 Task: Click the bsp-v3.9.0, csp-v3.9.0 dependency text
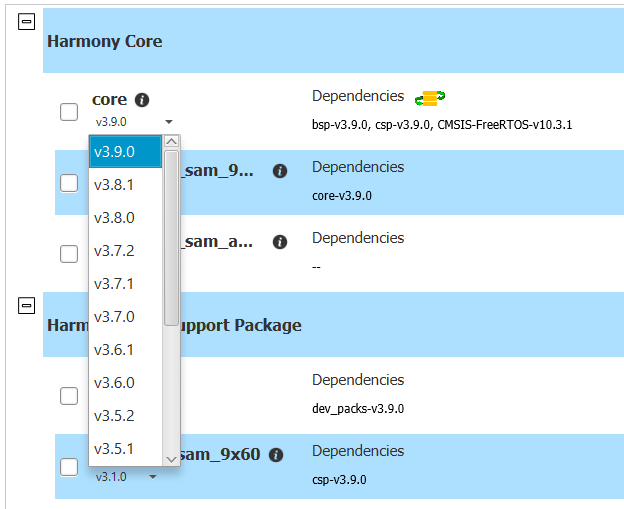tap(442, 125)
